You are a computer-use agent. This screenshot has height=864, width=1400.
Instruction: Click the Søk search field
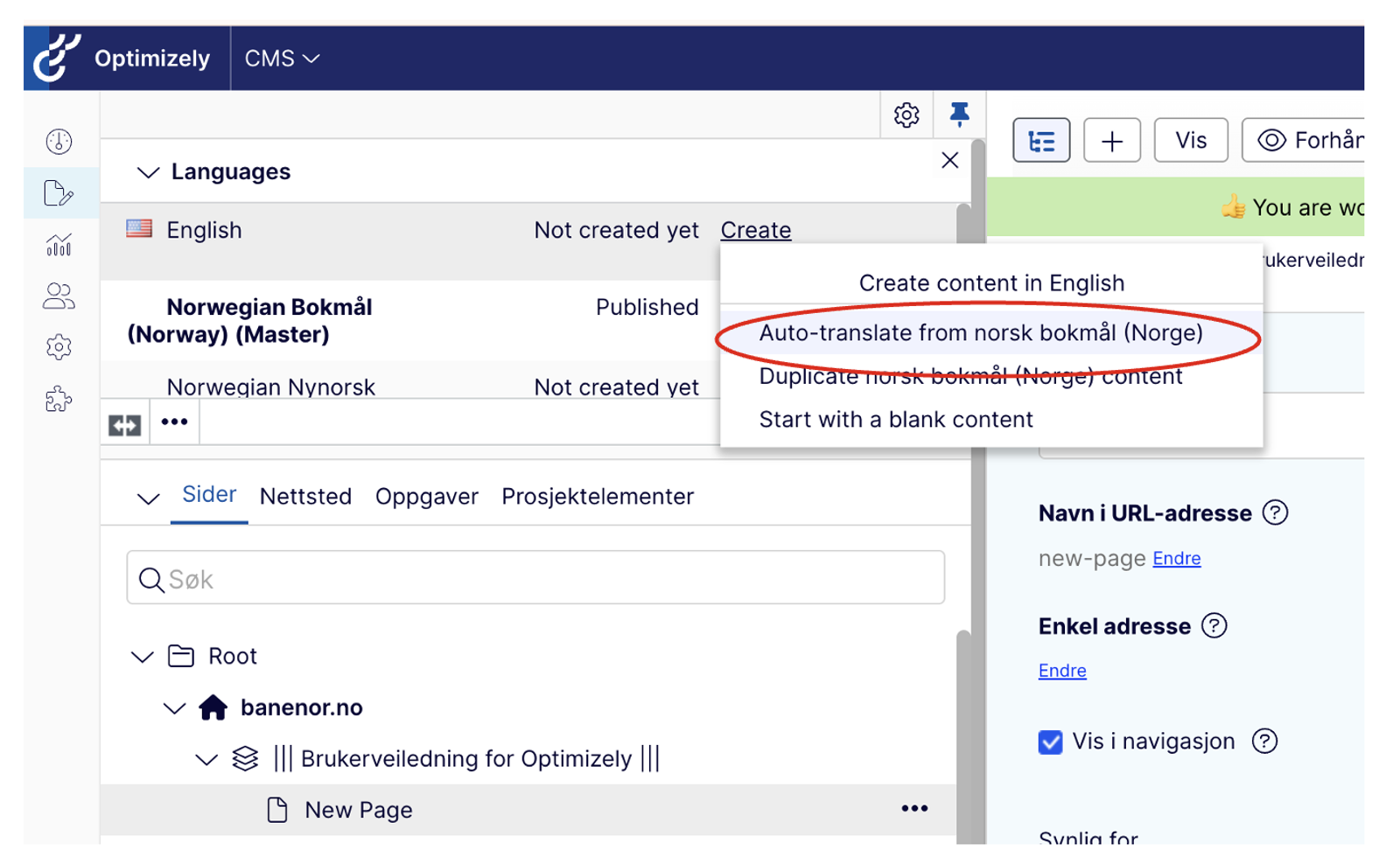point(535,578)
